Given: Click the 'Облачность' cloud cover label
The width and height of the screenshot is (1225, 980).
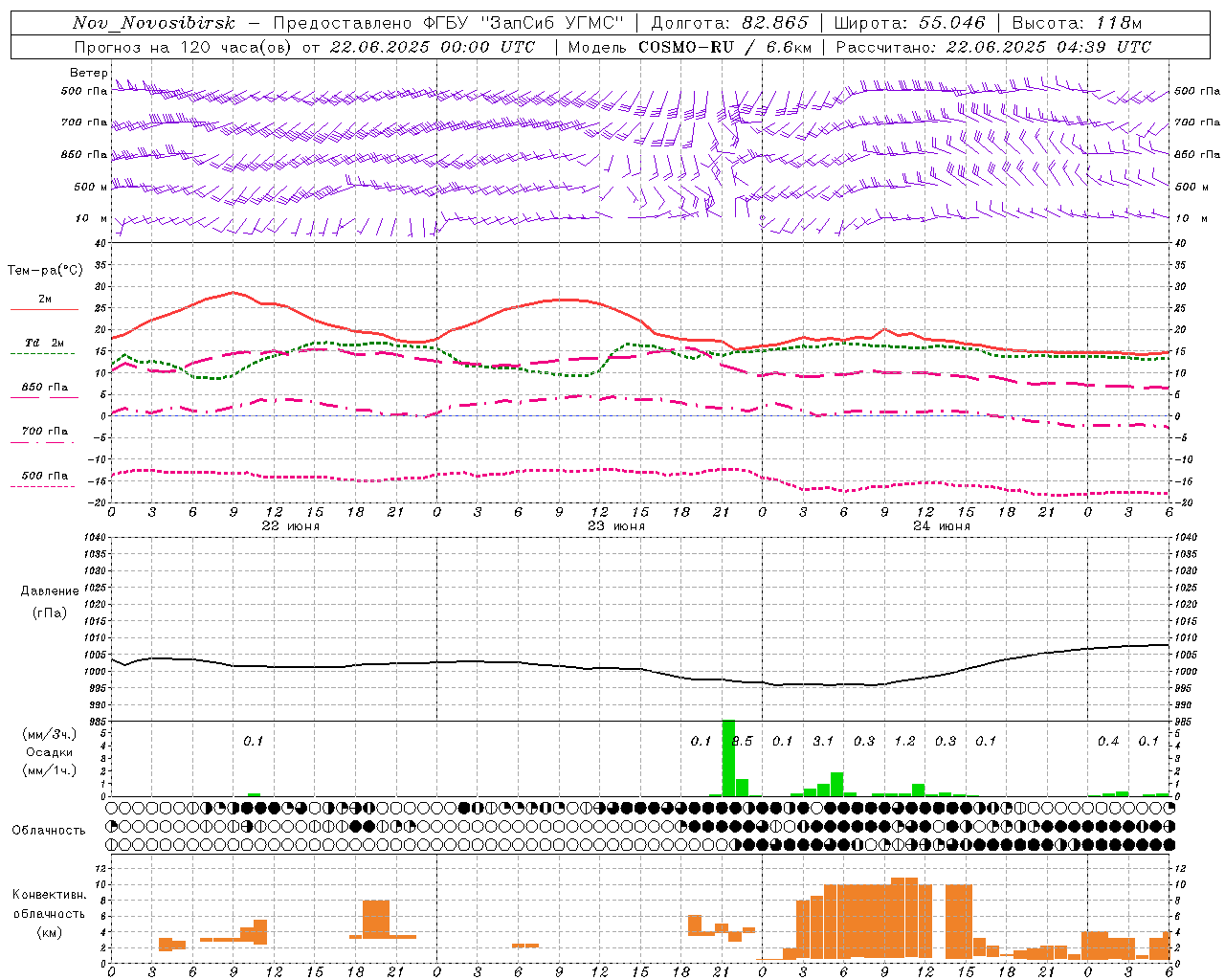Looking at the screenshot, I should (x=49, y=830).
